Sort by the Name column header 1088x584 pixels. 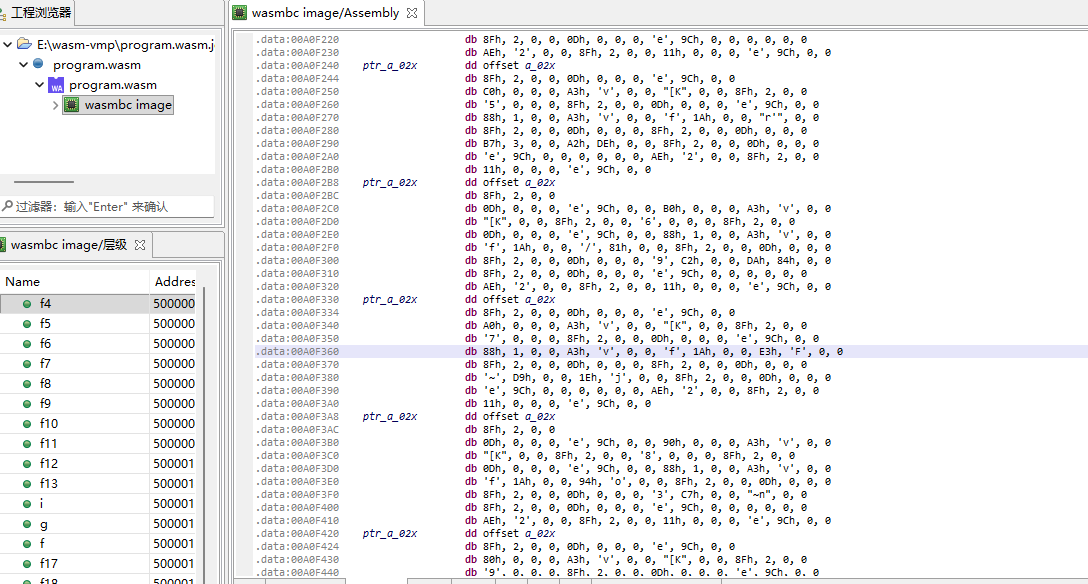click(x=74, y=282)
